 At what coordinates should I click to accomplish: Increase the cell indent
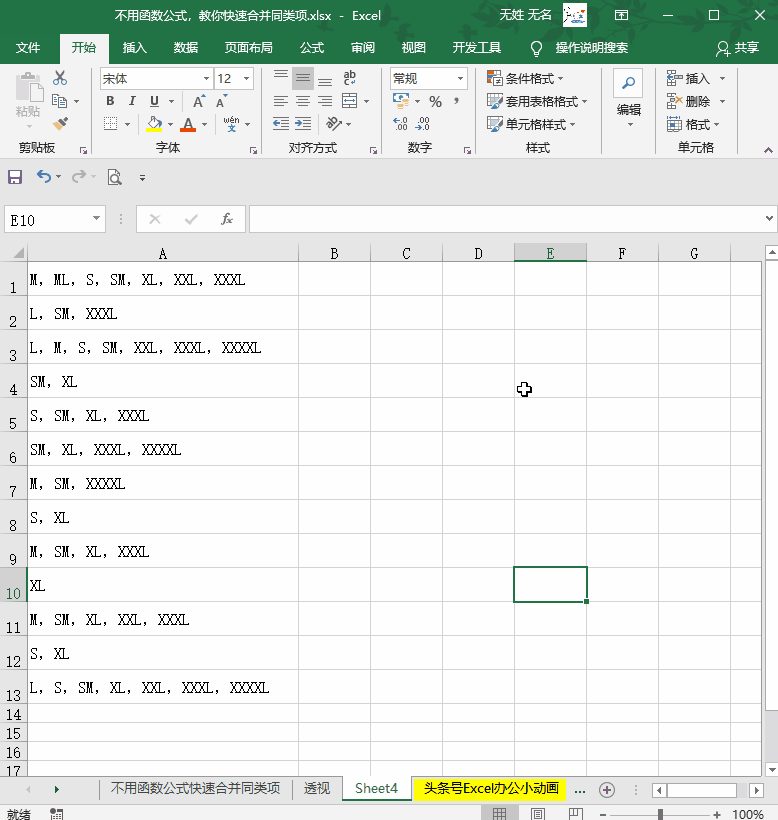click(303, 124)
